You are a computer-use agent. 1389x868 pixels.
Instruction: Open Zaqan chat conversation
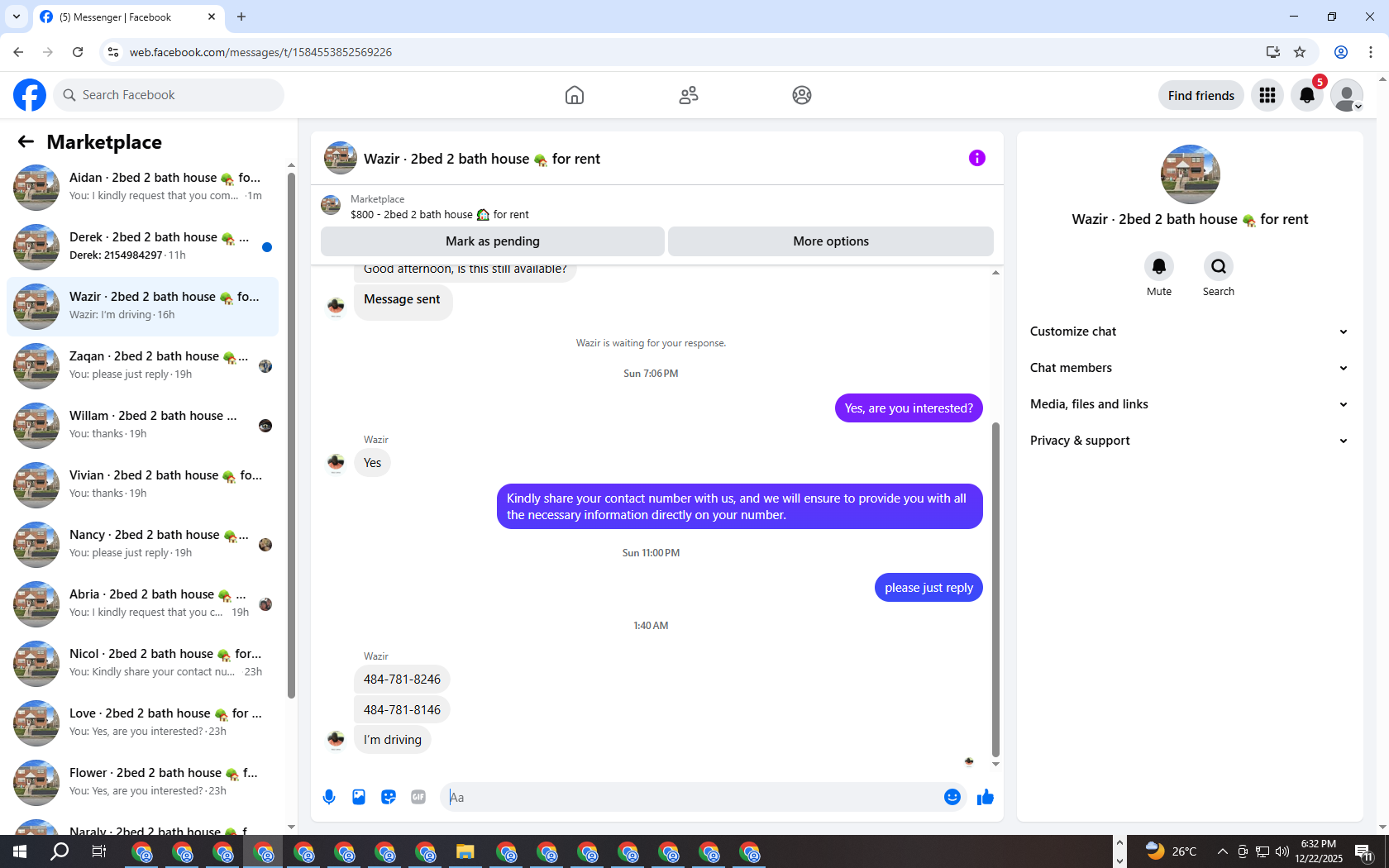[142, 366]
